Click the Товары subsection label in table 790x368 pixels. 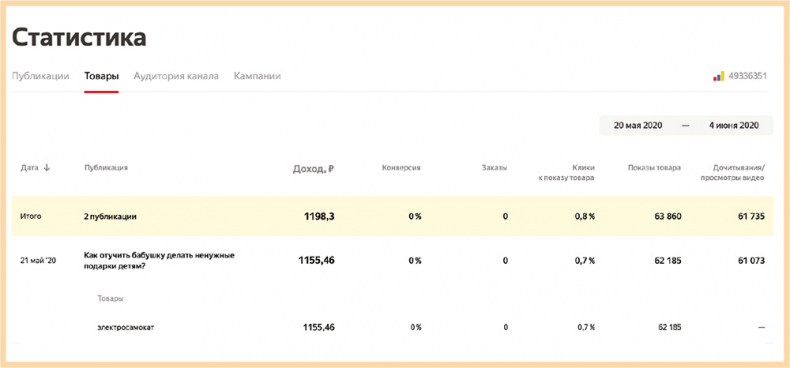click(110, 298)
